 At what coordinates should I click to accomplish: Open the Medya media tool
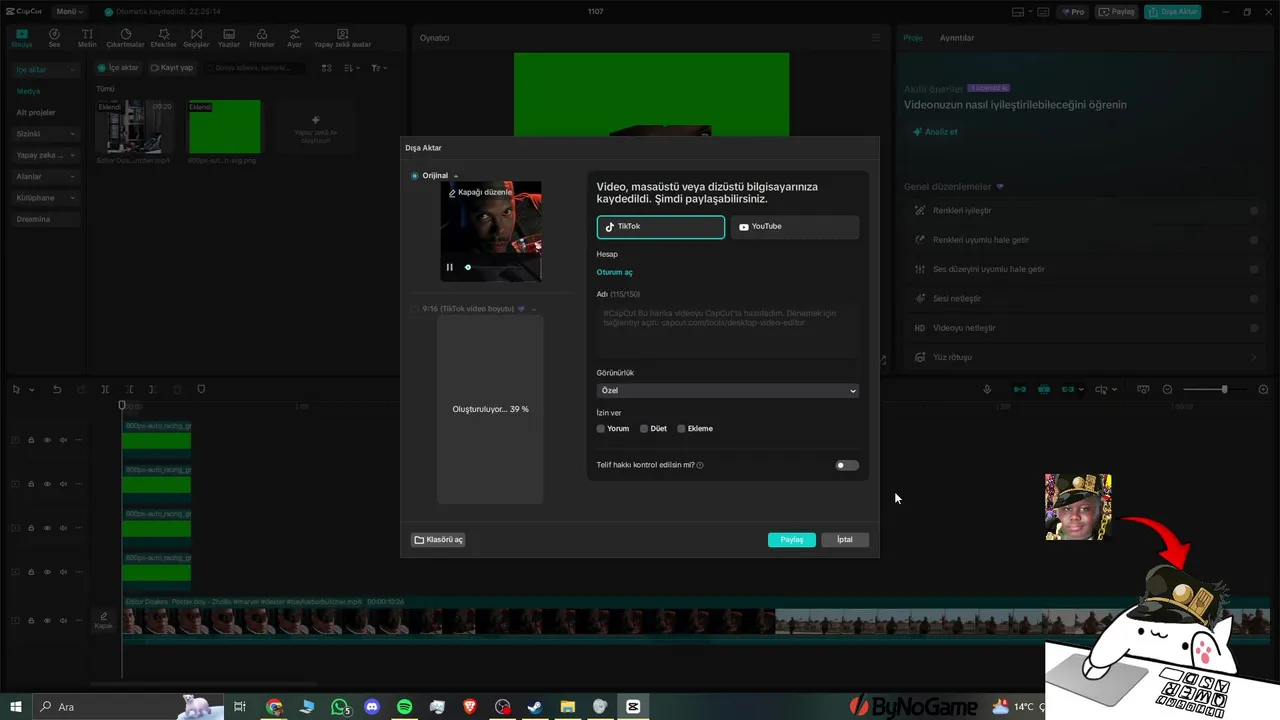click(21, 38)
